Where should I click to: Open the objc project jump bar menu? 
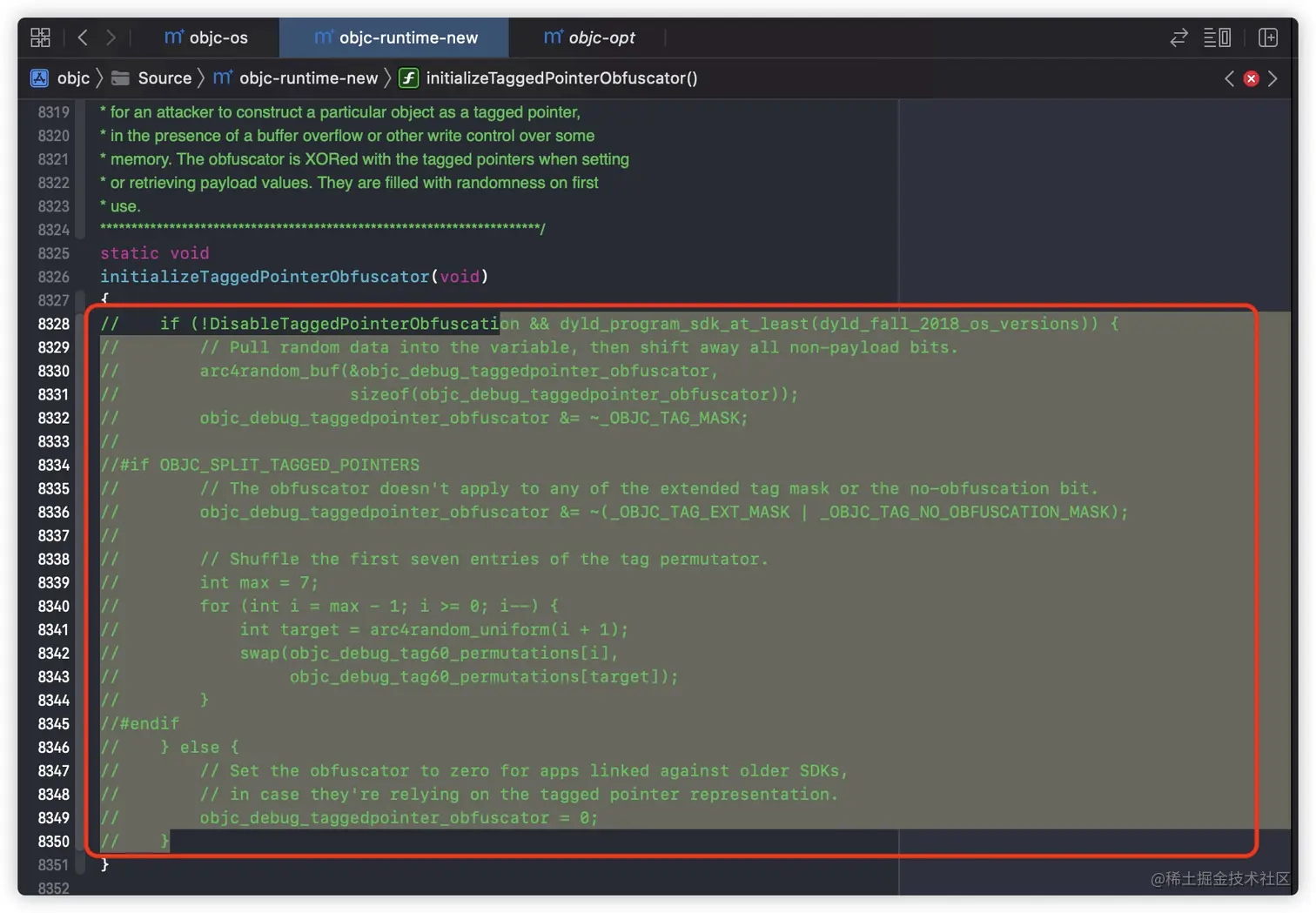pos(73,78)
